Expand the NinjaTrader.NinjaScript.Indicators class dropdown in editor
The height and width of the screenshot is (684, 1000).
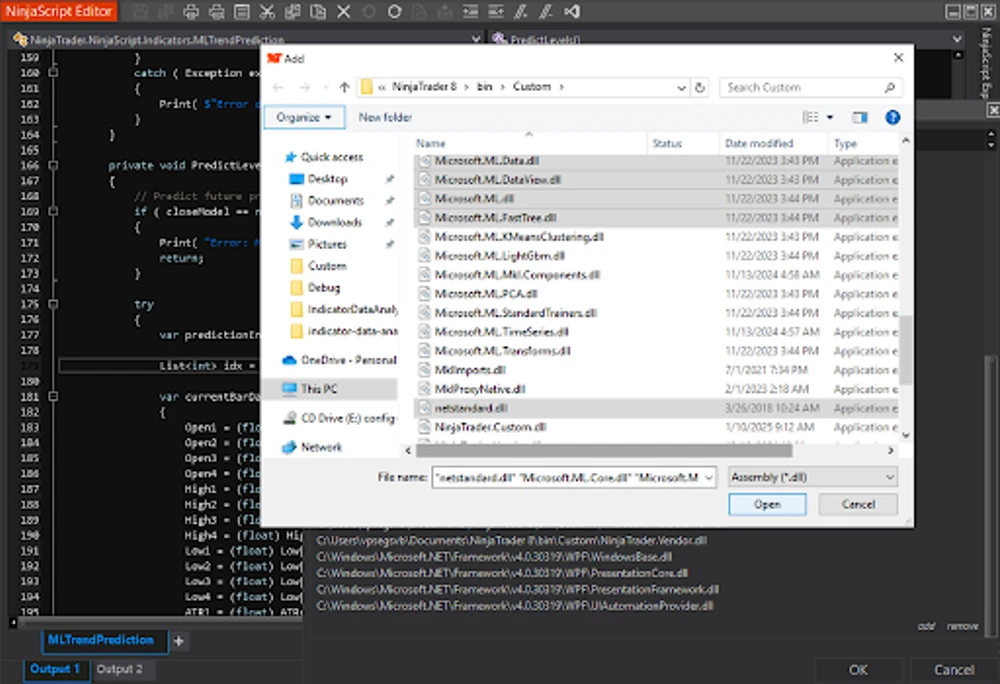click(475, 40)
